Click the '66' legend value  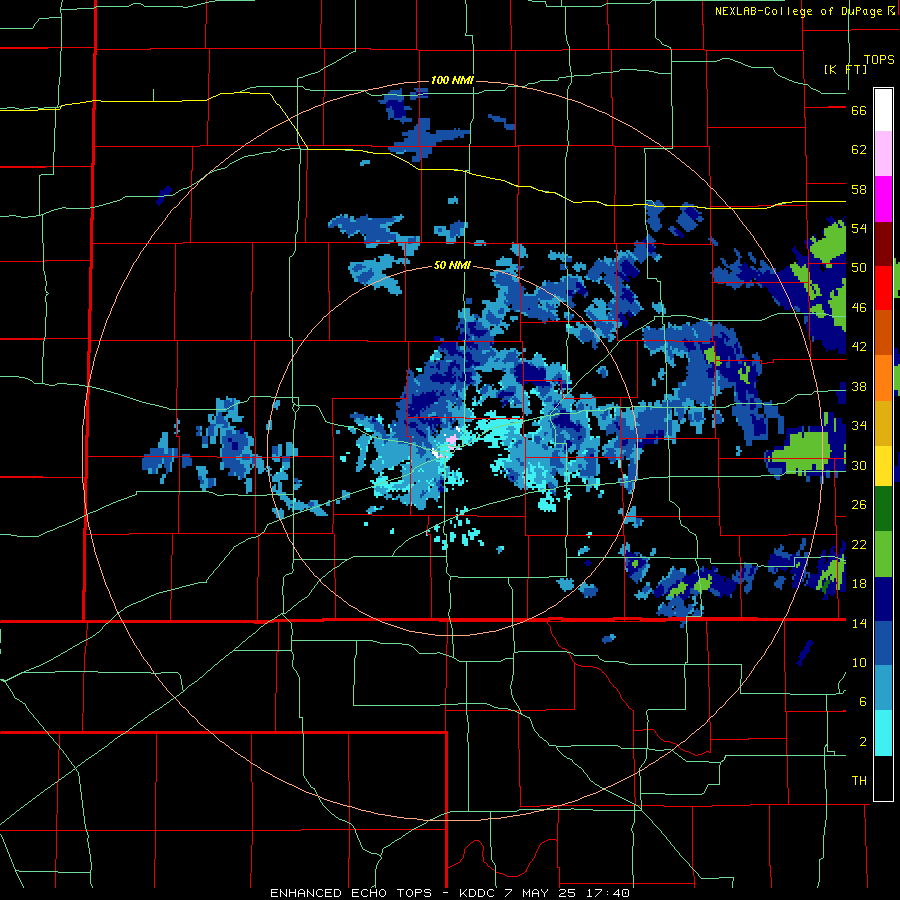click(x=859, y=111)
